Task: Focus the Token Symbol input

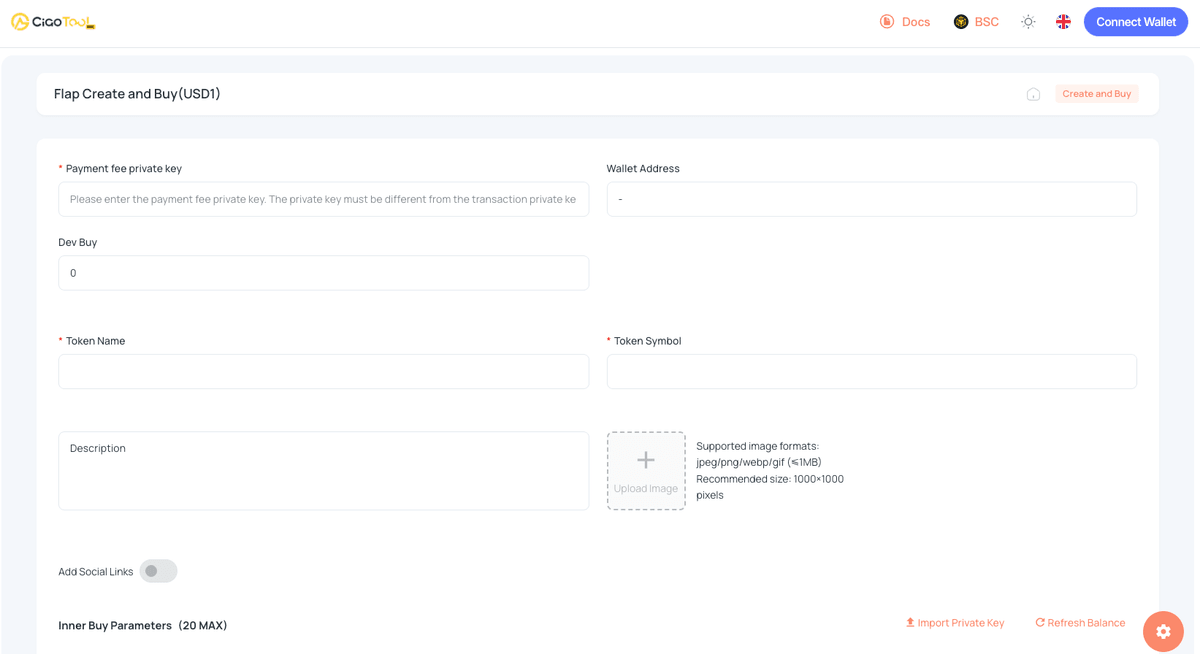Action: click(x=871, y=371)
